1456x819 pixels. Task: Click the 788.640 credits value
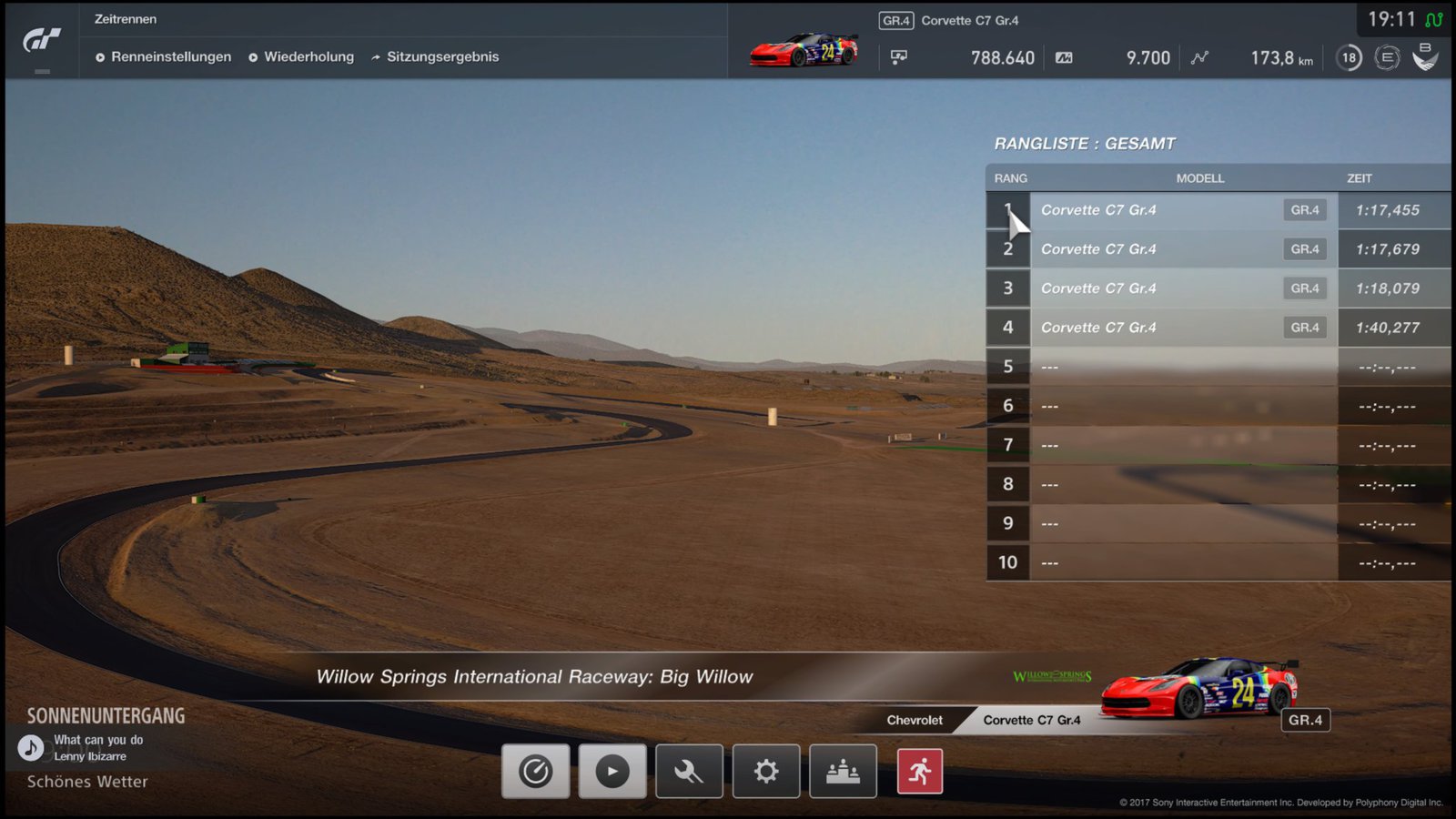click(x=1003, y=57)
